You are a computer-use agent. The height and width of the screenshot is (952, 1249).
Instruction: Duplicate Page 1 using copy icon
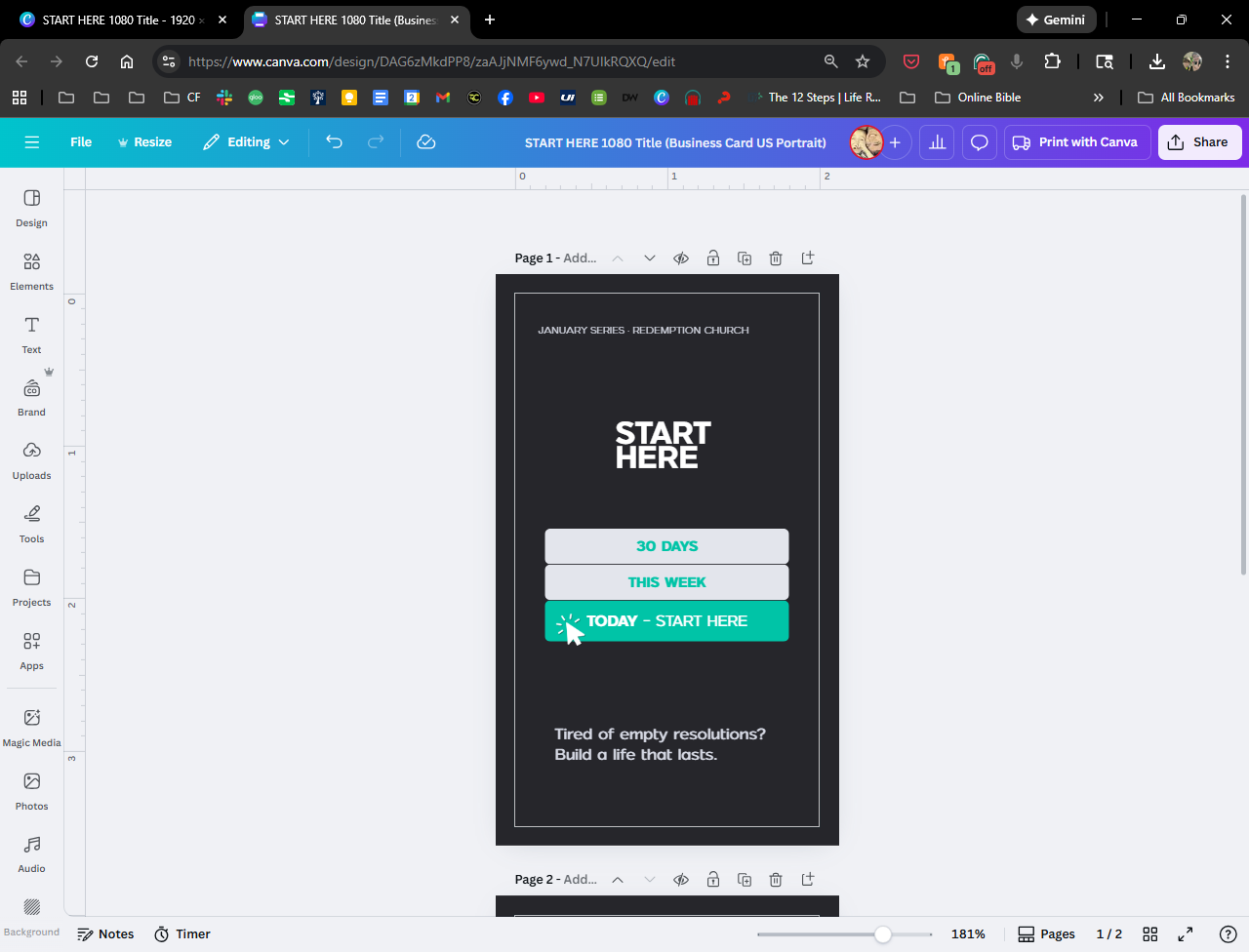tap(745, 258)
